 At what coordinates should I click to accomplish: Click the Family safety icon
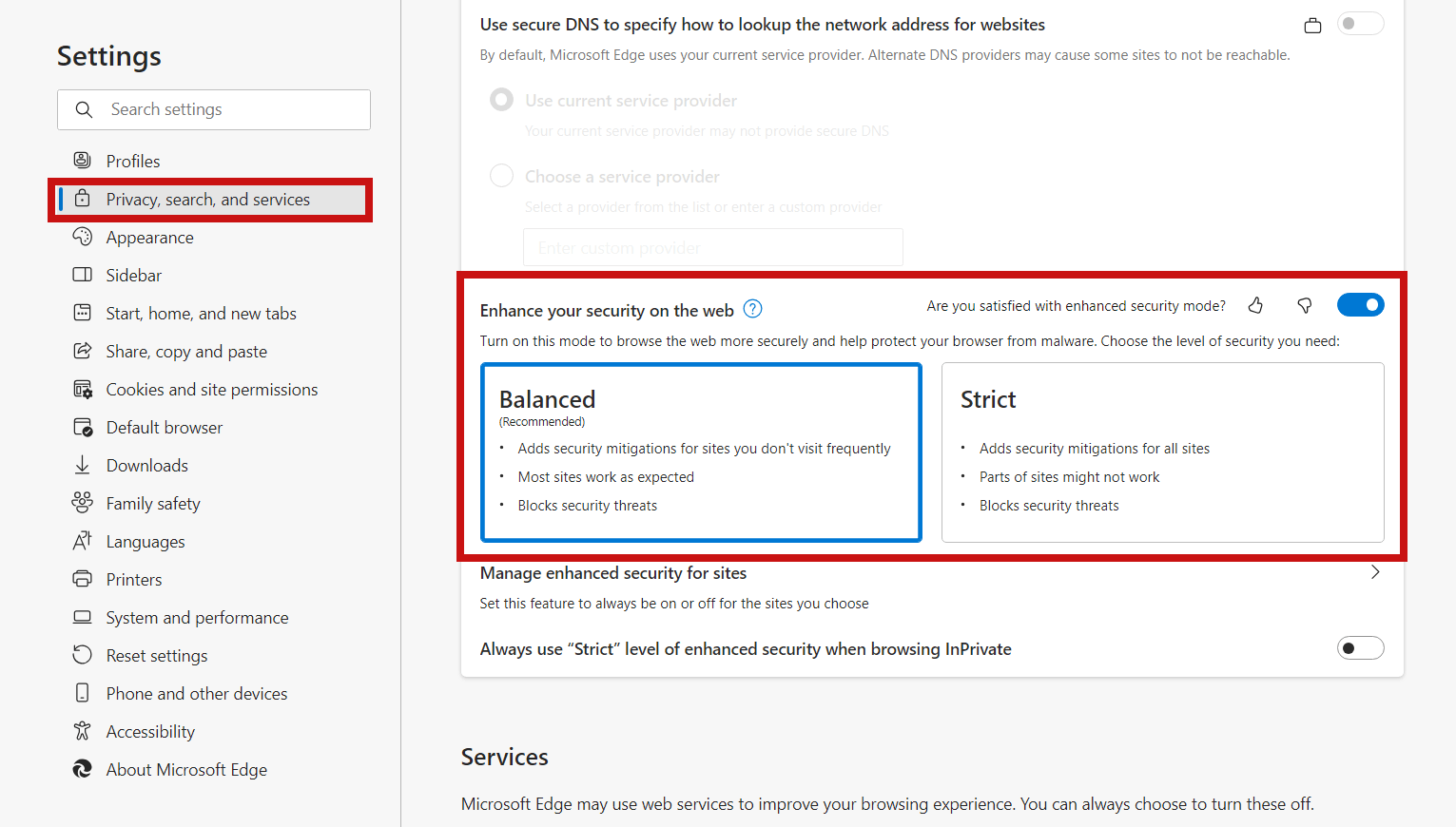(83, 503)
